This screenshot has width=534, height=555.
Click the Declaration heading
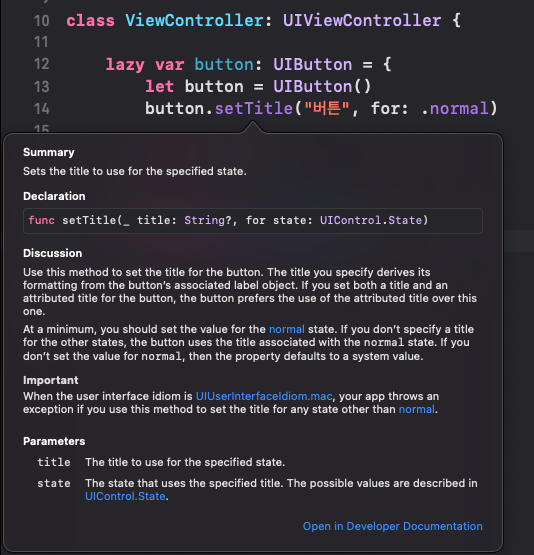[x=54, y=196]
